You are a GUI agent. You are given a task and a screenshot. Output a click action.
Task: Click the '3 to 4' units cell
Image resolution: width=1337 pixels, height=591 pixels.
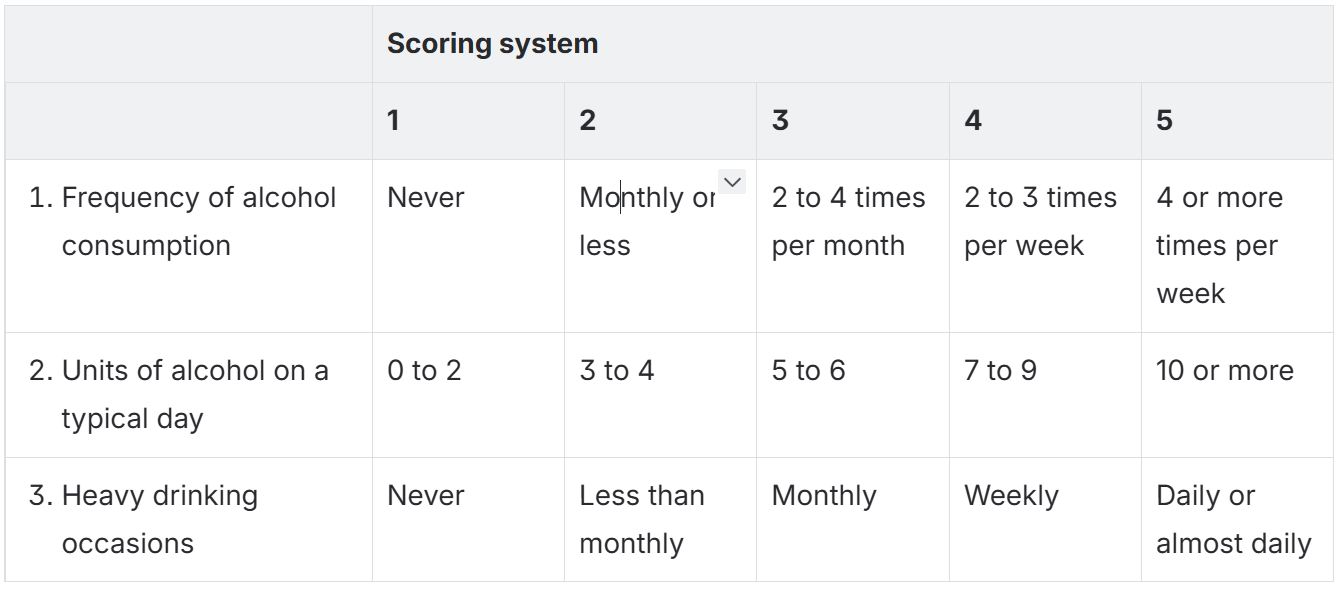(616, 371)
